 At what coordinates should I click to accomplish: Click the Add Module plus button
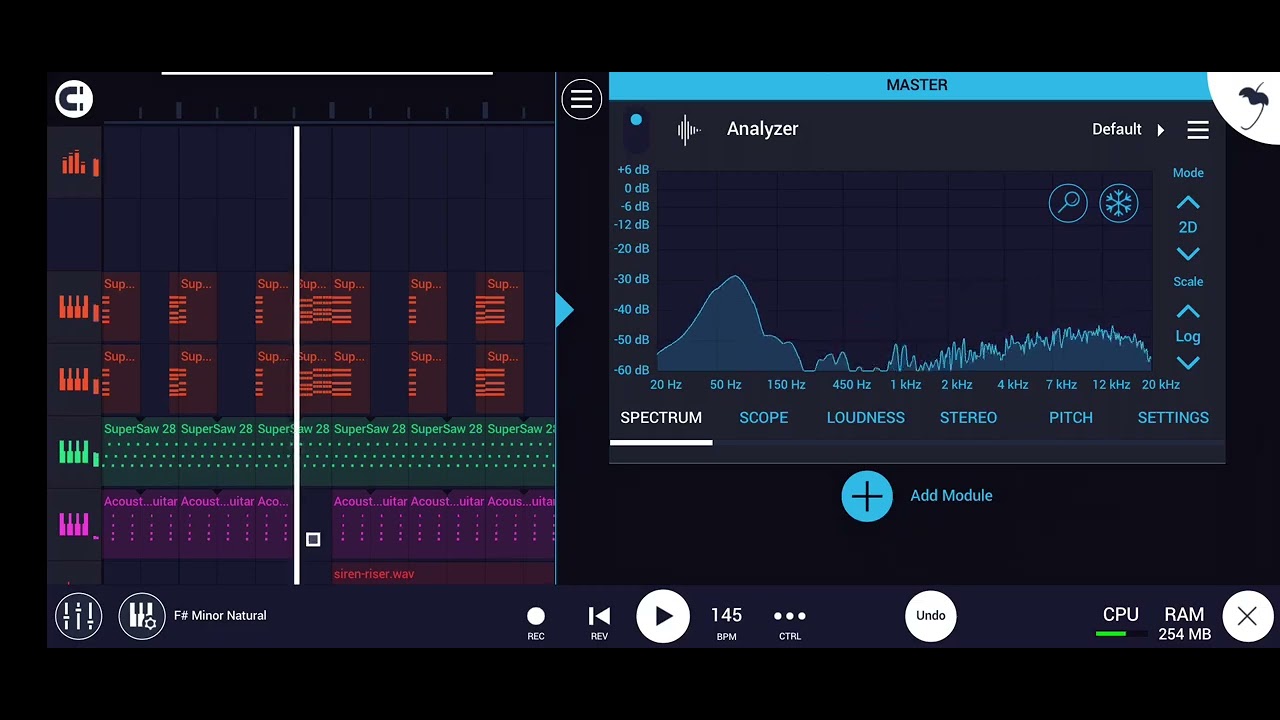(867, 496)
